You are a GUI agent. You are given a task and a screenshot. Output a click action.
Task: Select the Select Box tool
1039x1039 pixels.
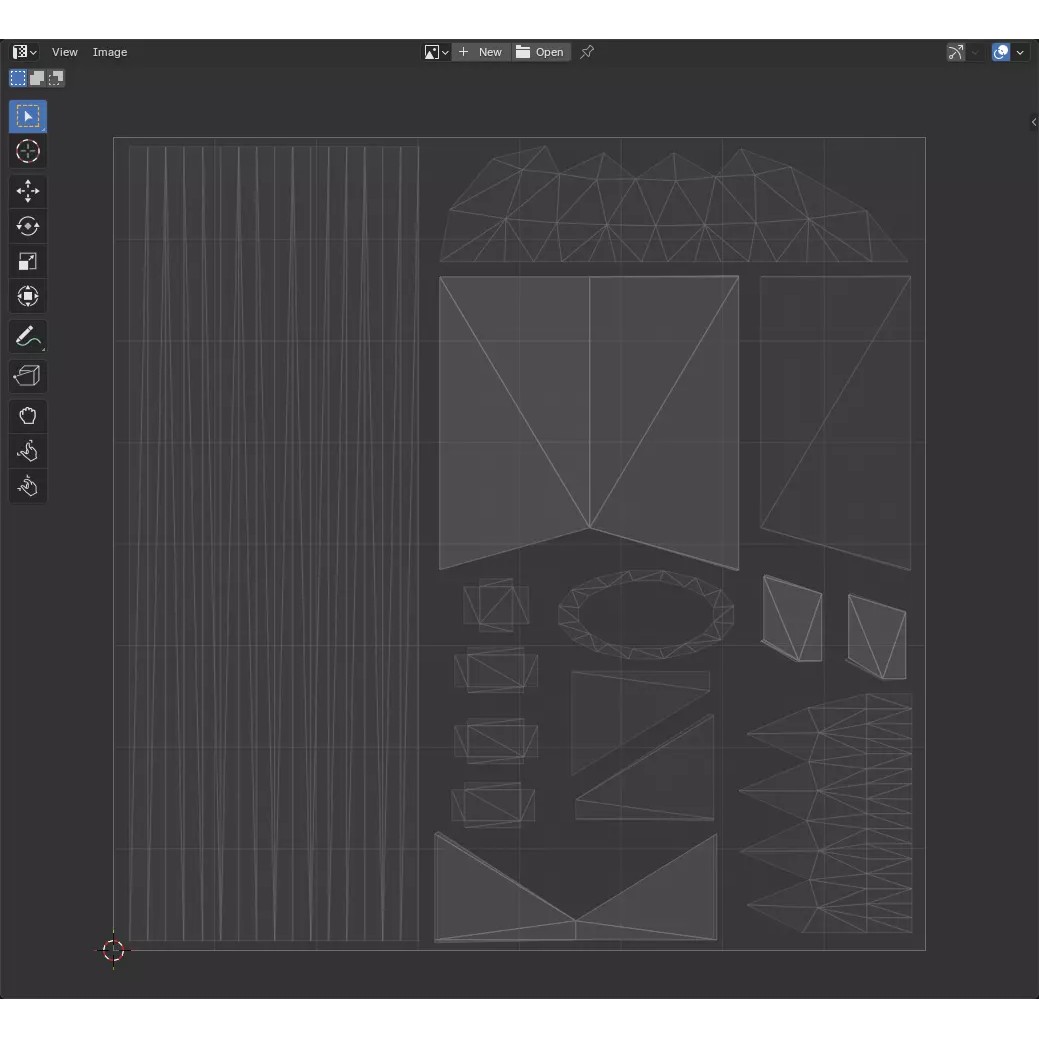28,117
